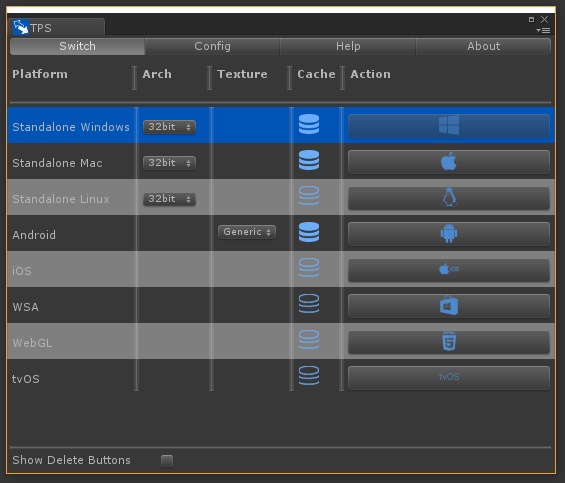Switch to Windows platform via logo button
This screenshot has width=565, height=483.
(x=449, y=126)
